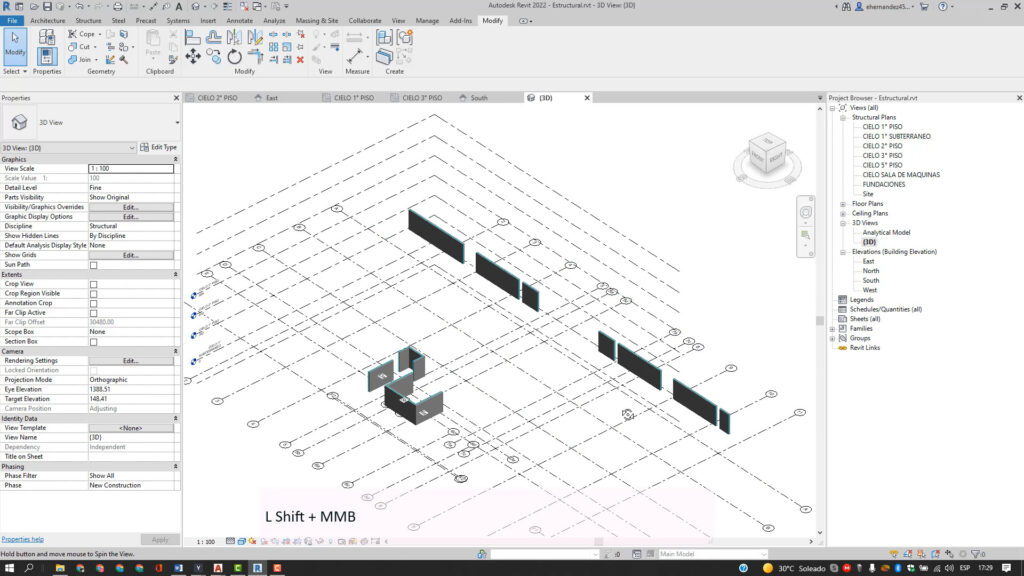Click the Offset tool icon

(214, 38)
